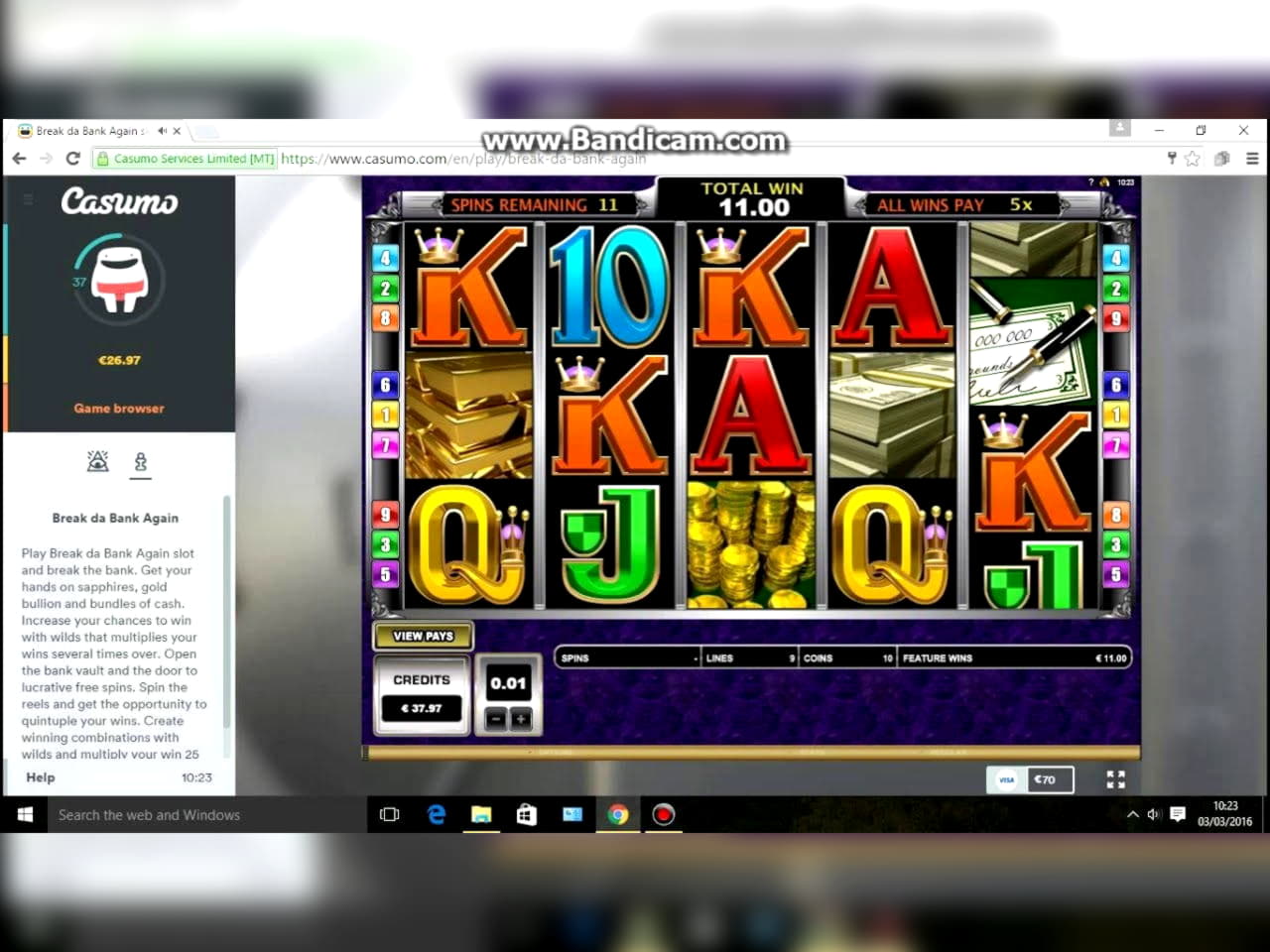Select left-side payline 7 marker
The height and width of the screenshot is (952, 1270).
click(x=386, y=446)
